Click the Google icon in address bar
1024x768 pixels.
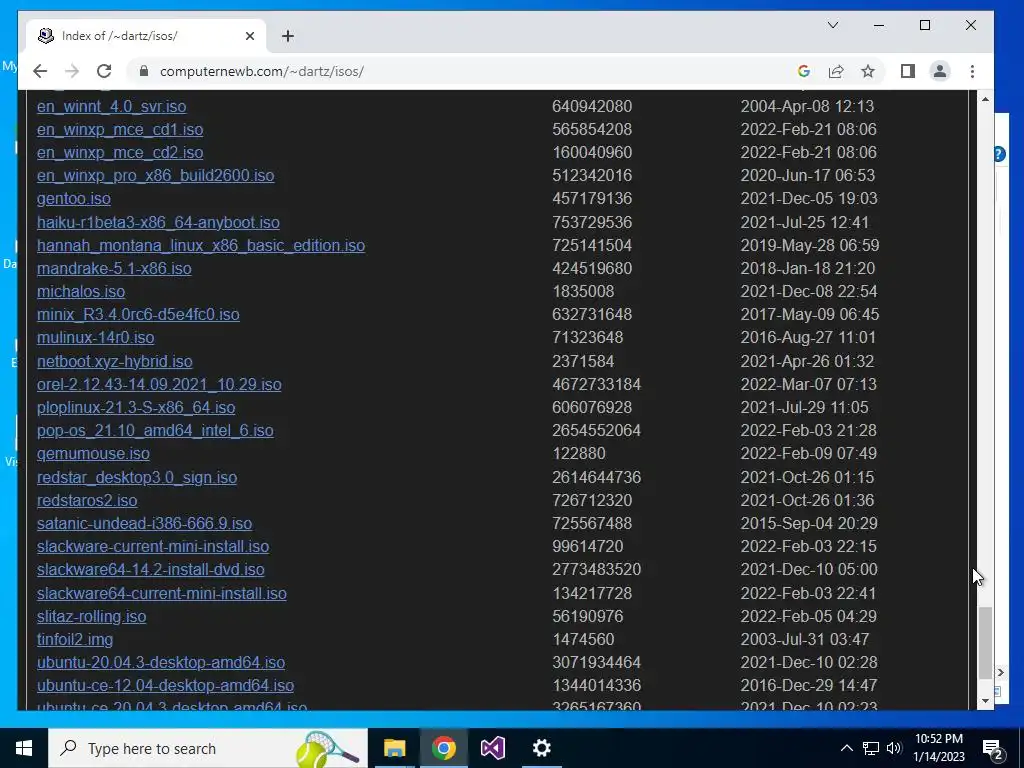804,71
